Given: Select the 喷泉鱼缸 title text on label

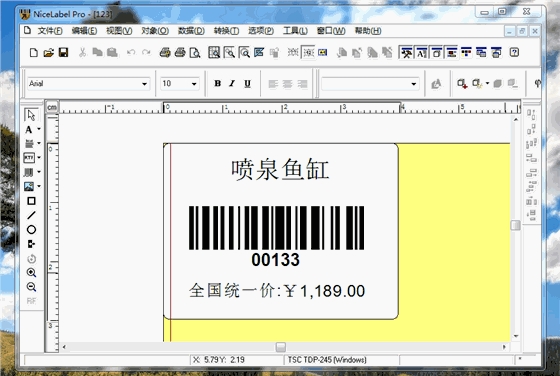Looking at the screenshot, I should pos(280,169).
